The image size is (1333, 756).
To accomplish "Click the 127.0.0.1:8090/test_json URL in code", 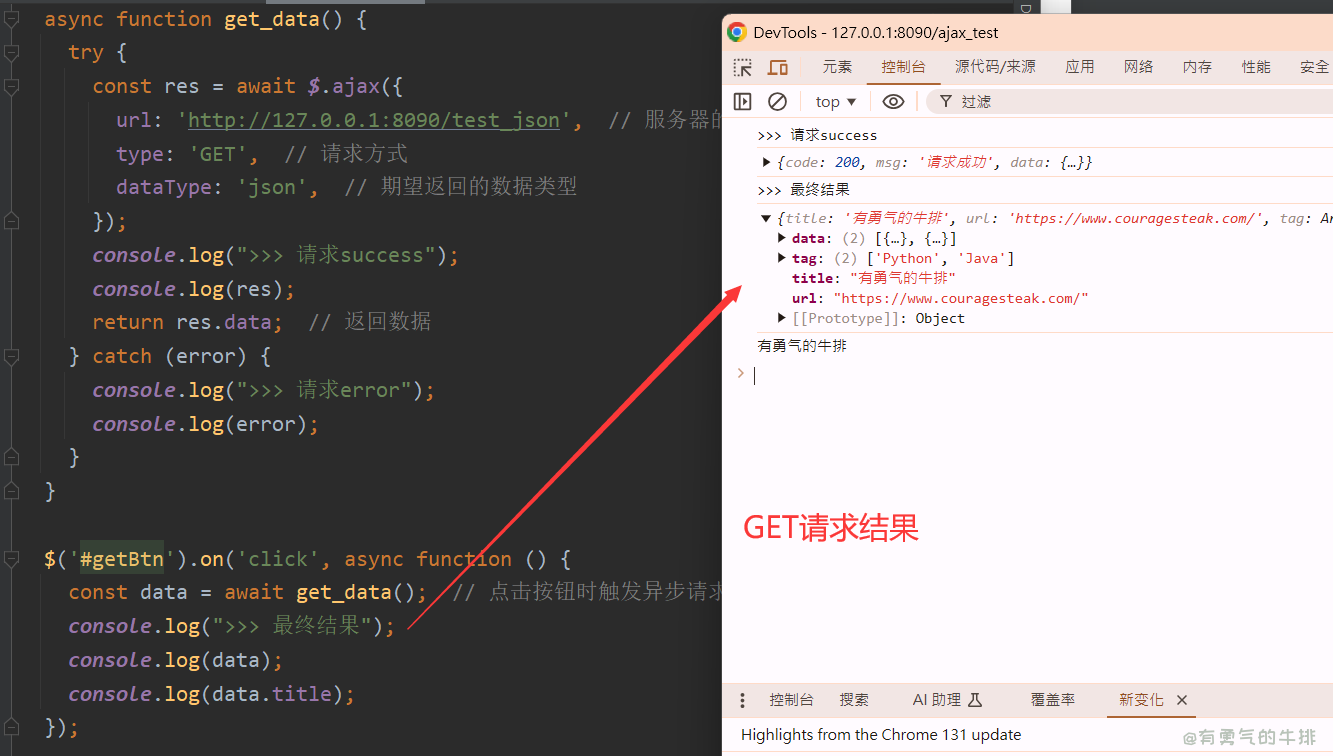I will tap(373, 120).
